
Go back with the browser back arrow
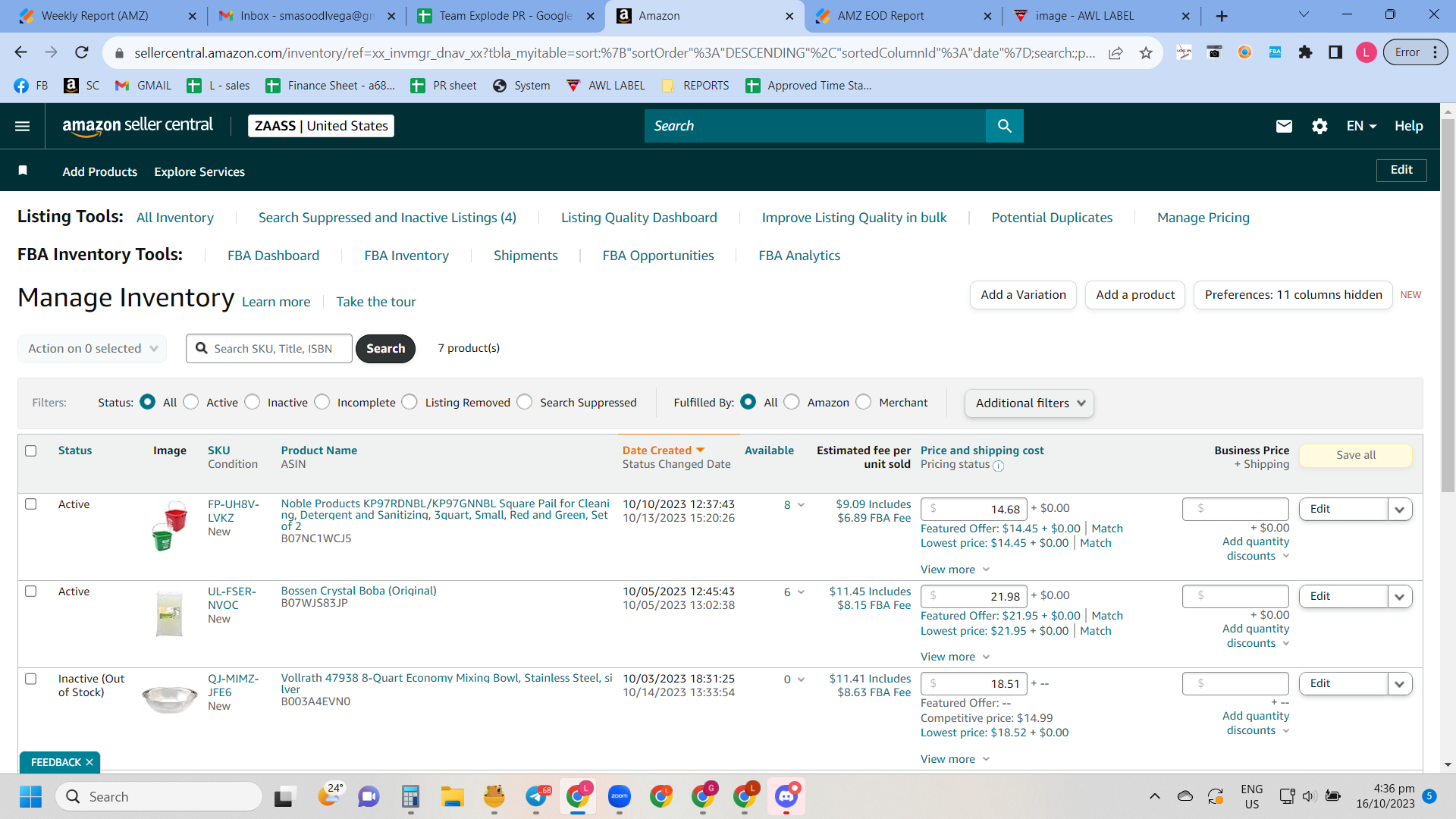click(20, 52)
